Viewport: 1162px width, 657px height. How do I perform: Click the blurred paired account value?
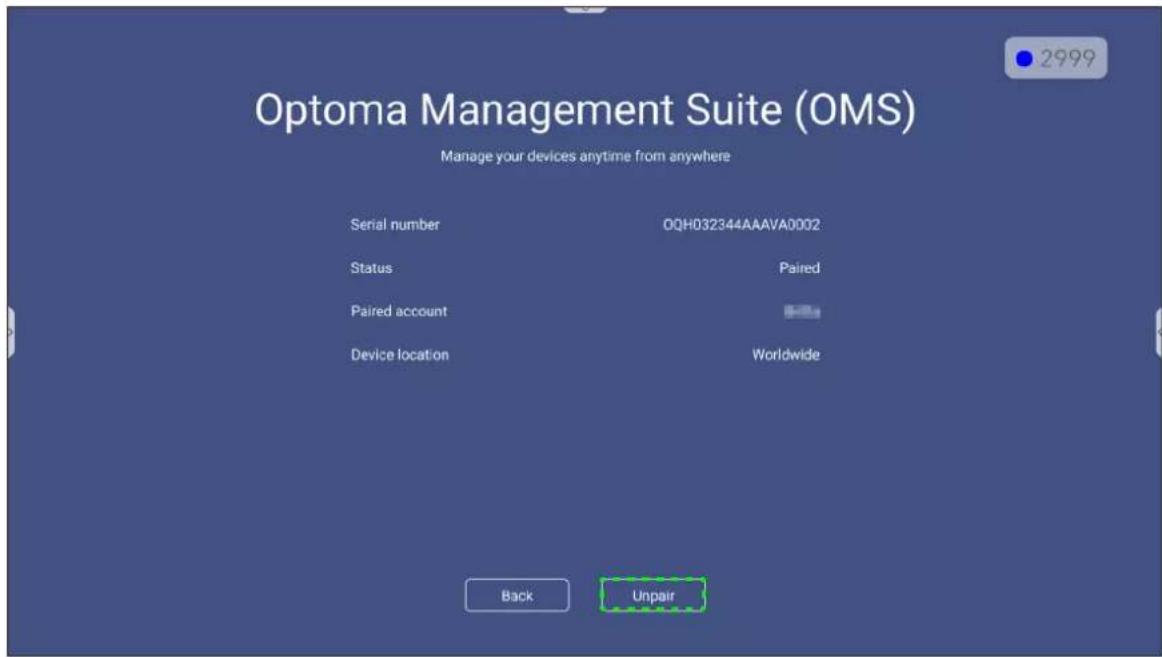tap(802, 311)
